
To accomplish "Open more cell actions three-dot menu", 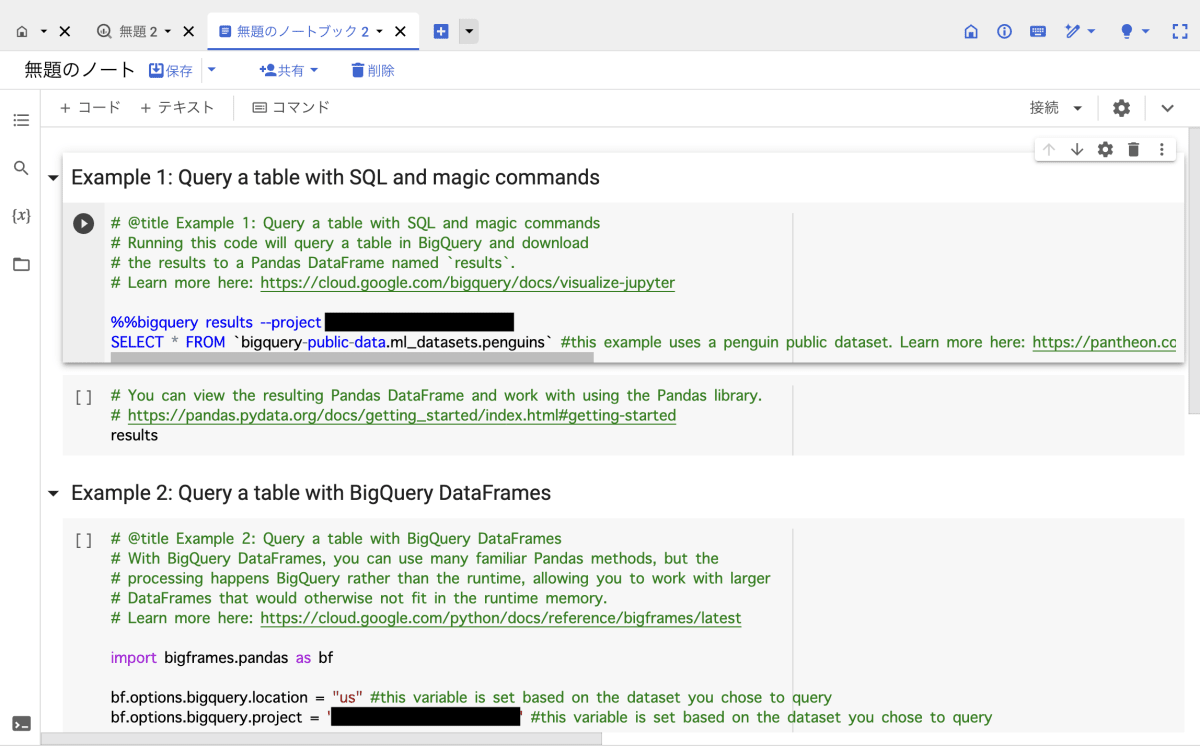I will tap(1161, 150).
